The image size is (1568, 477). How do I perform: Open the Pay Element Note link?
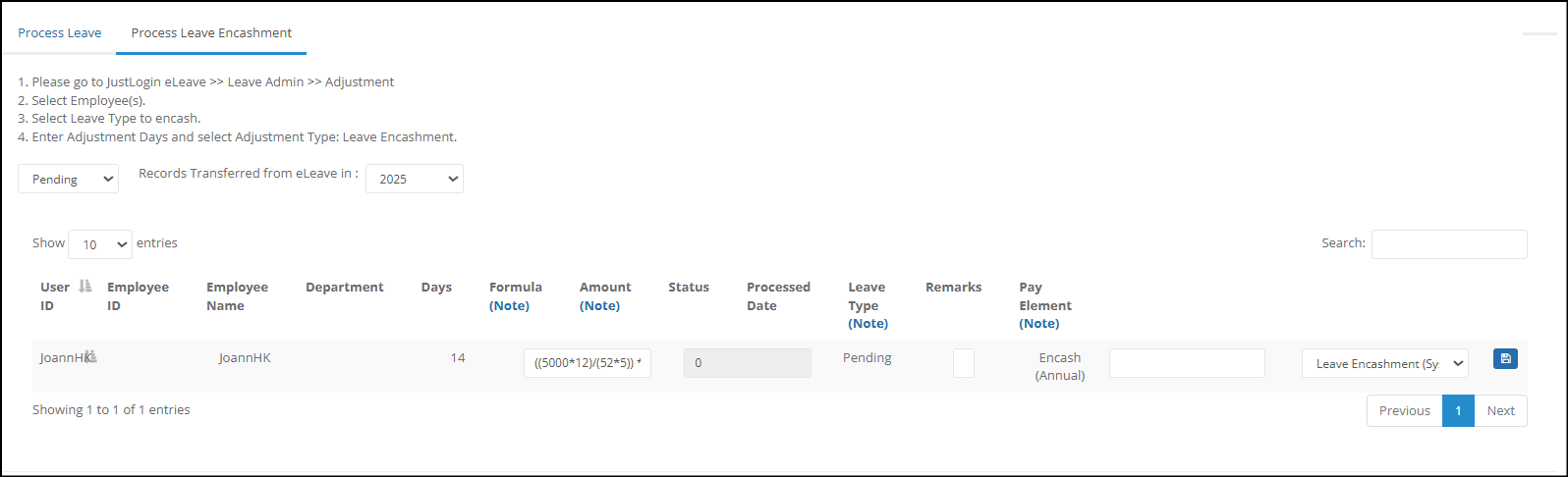(1039, 323)
